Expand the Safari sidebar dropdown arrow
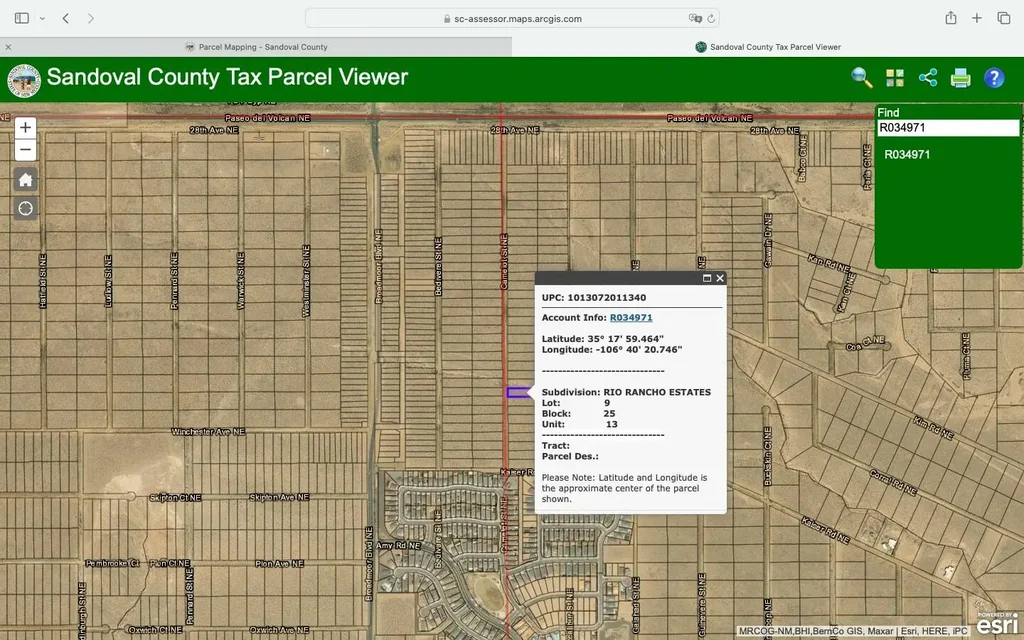1024x640 pixels. tap(42, 18)
